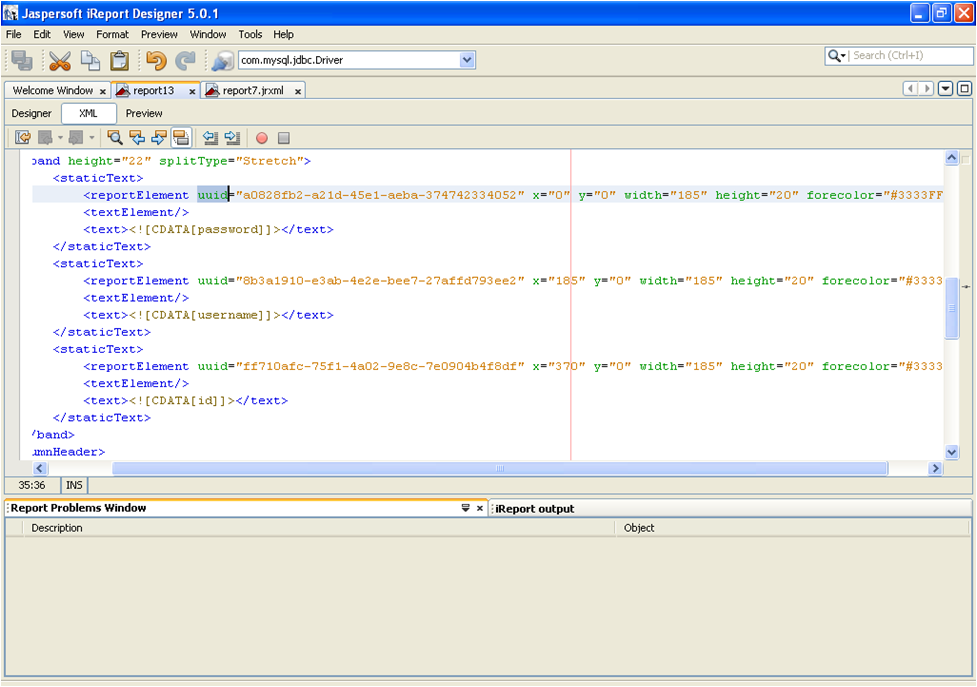977x687 pixels.
Task: Switch to the Preview view
Action: pos(144,114)
